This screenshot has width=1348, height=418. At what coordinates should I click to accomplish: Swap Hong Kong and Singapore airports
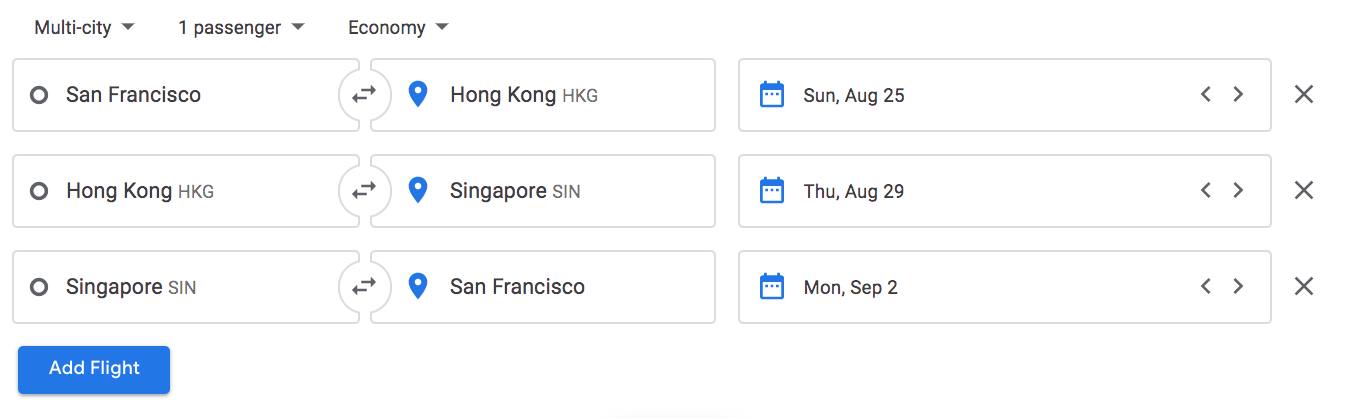pyautogui.click(x=364, y=191)
